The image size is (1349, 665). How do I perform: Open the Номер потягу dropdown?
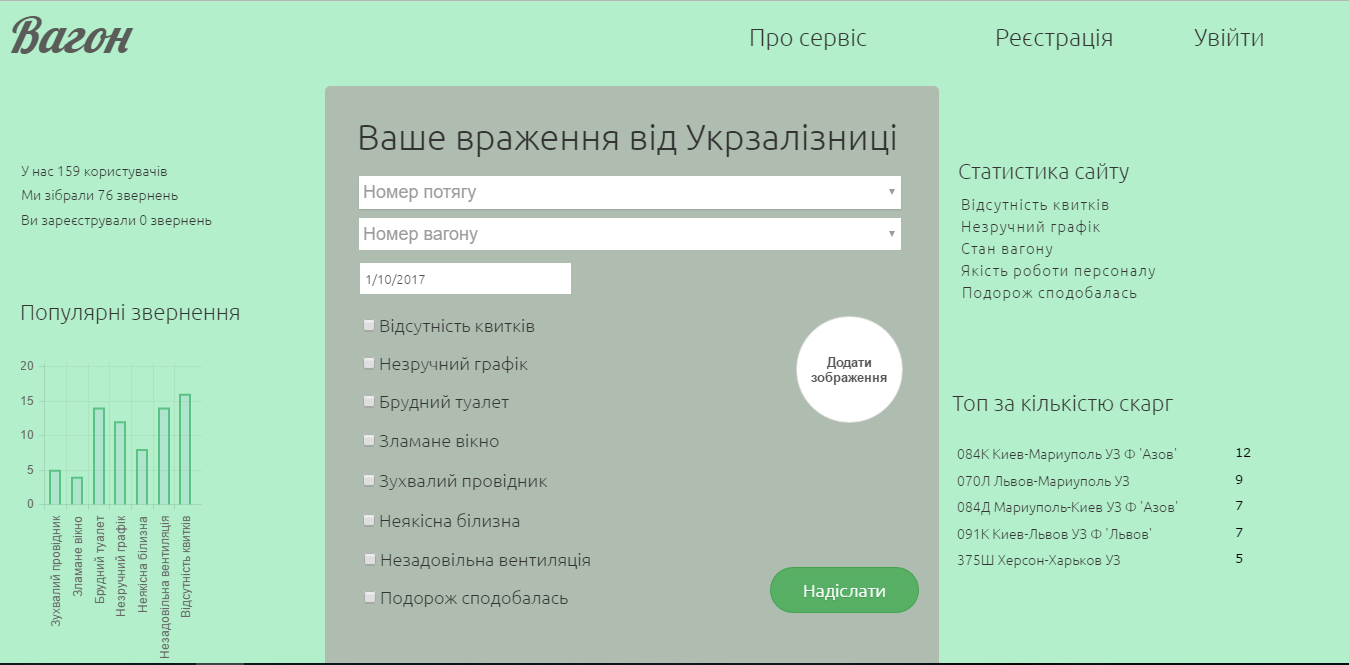pyautogui.click(x=629, y=192)
